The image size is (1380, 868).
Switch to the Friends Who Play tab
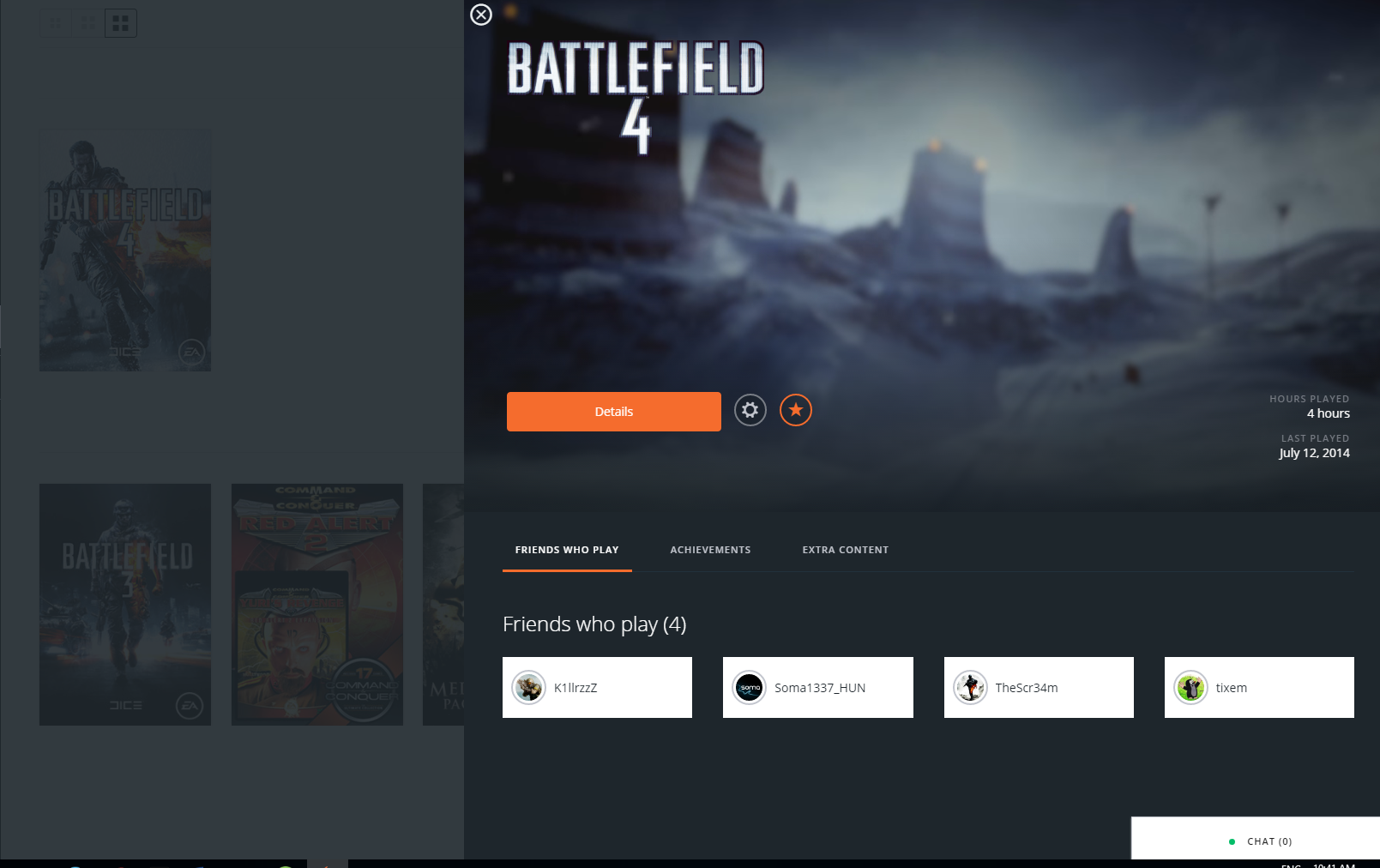point(567,551)
